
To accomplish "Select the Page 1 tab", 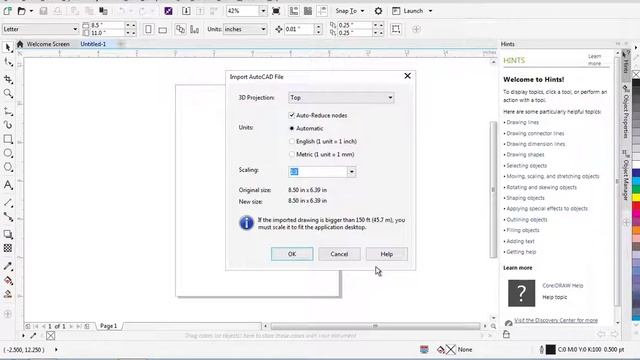I will point(109,326).
